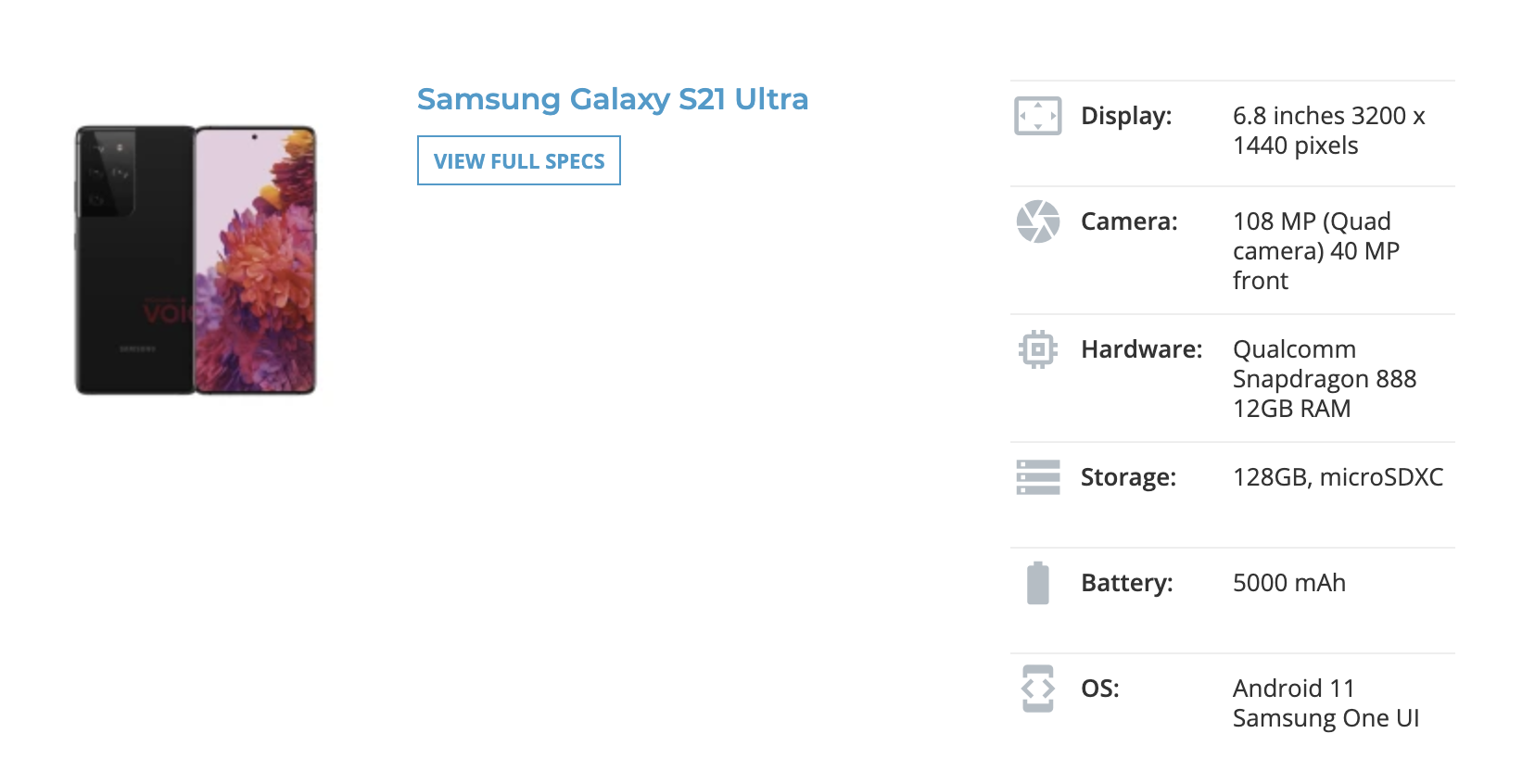Click the OS code-brackets icon
Screen dimensions: 1535x784
click(1037, 689)
